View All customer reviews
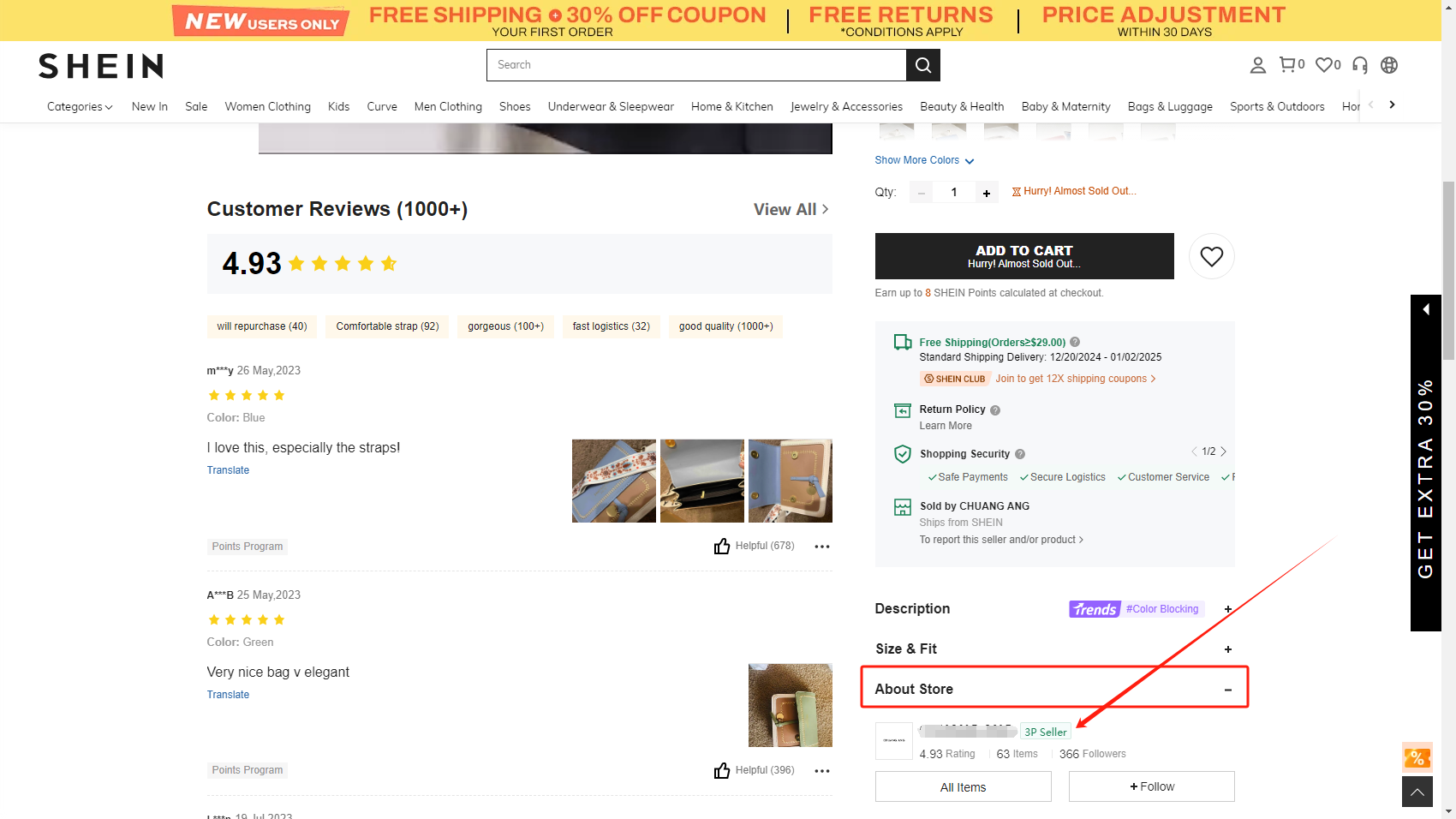This screenshot has width=1456, height=819. click(x=791, y=209)
